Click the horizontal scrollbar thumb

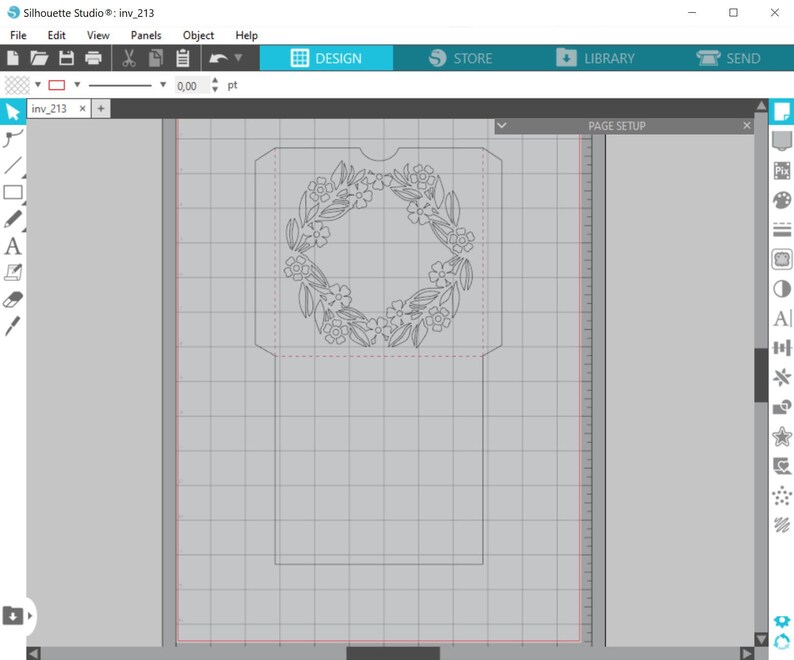(x=393, y=653)
